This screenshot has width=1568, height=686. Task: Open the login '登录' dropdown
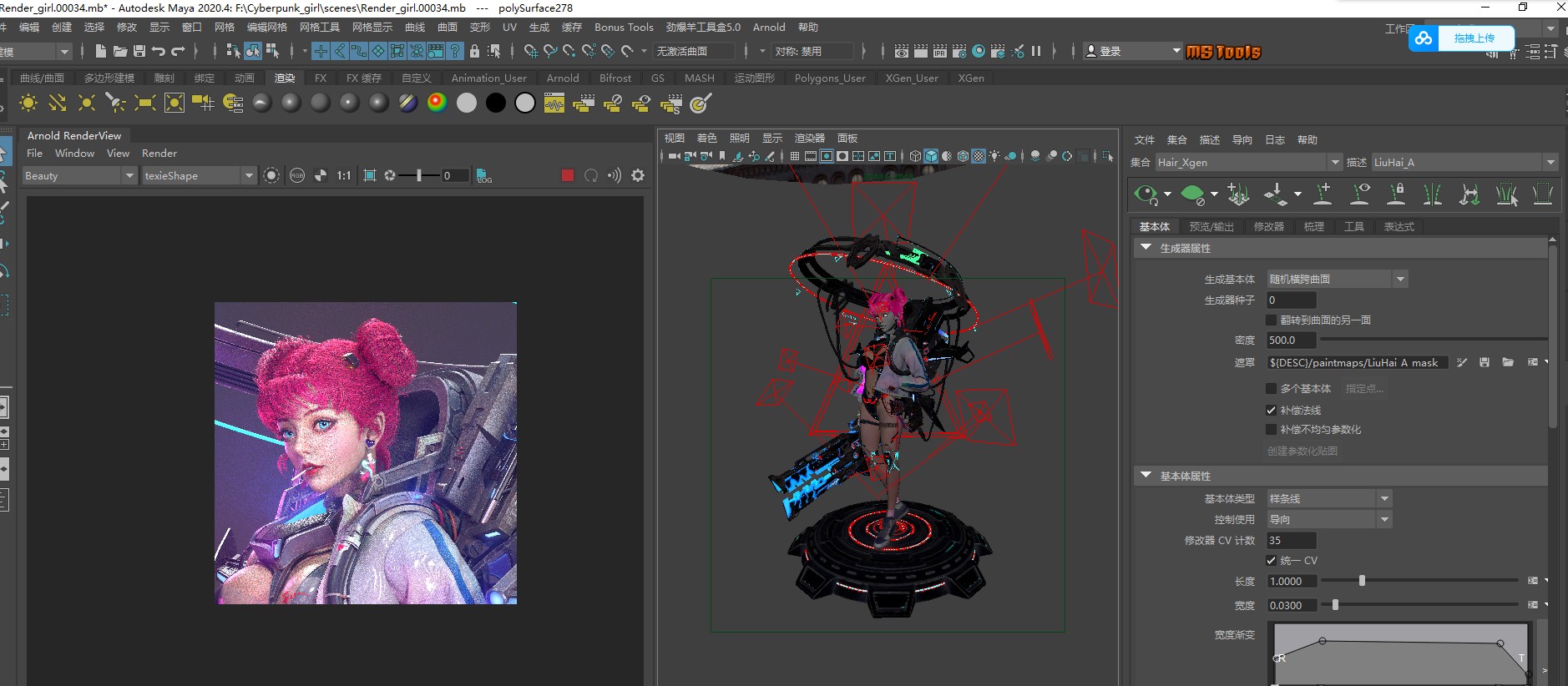(x=1133, y=51)
